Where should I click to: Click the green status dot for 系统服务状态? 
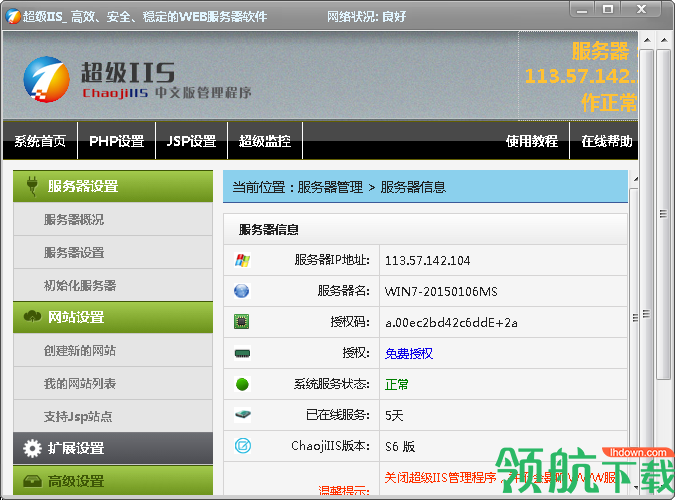point(242,384)
